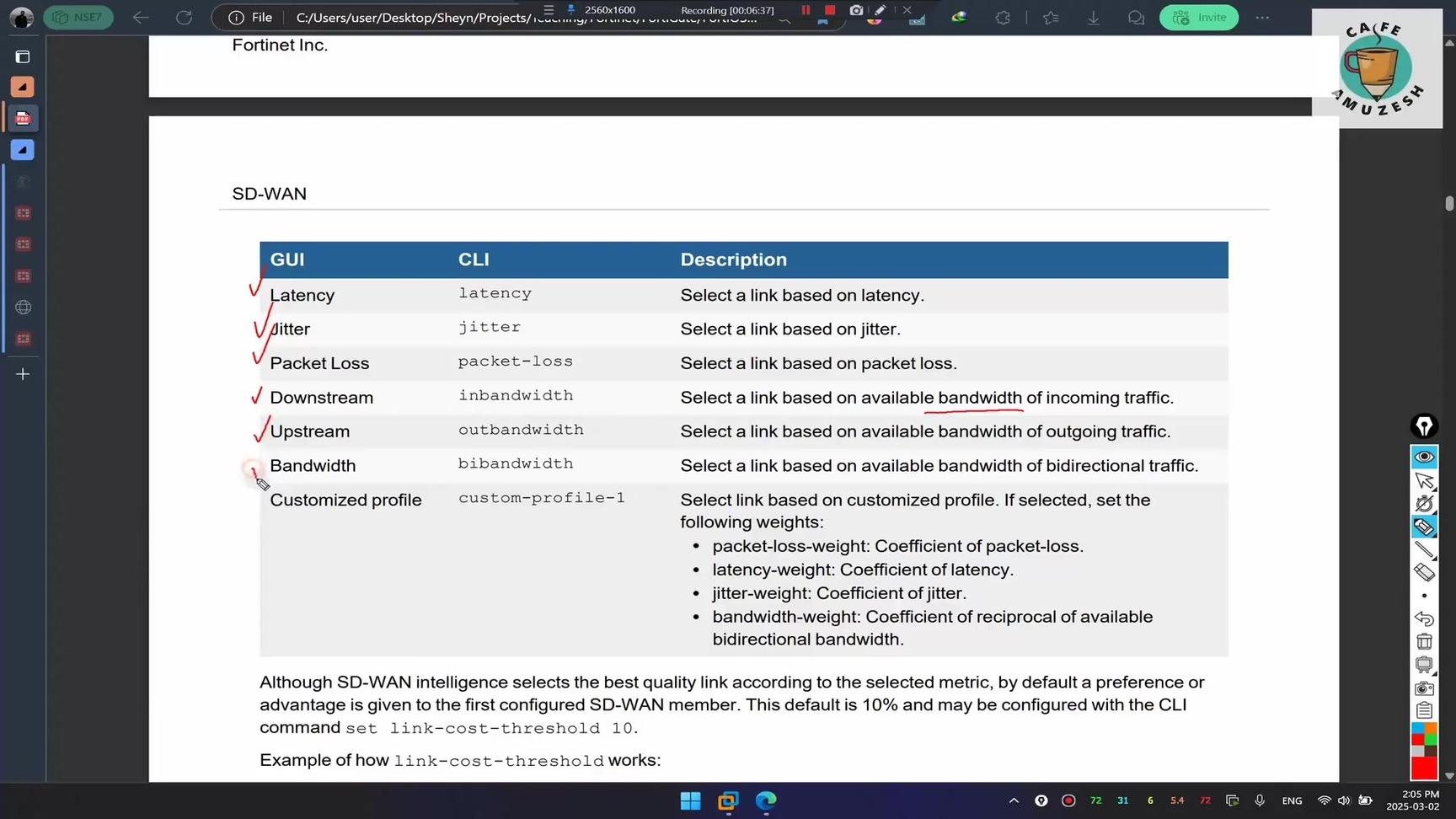Viewport: 1456px width, 819px height.
Task: Toggle the microphone tray icon
Action: pos(1260,800)
